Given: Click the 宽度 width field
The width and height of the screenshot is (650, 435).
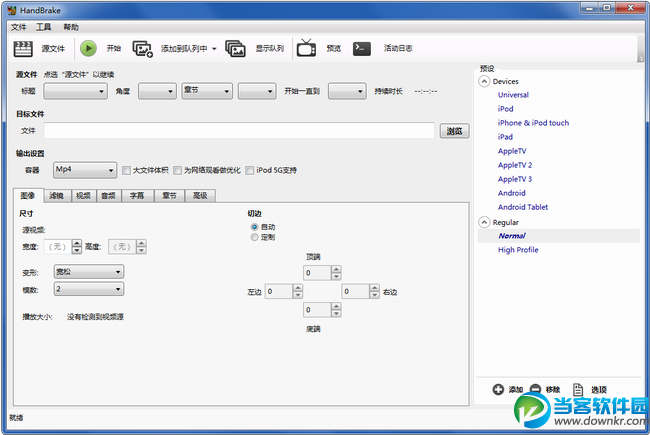Looking at the screenshot, I should 58,247.
